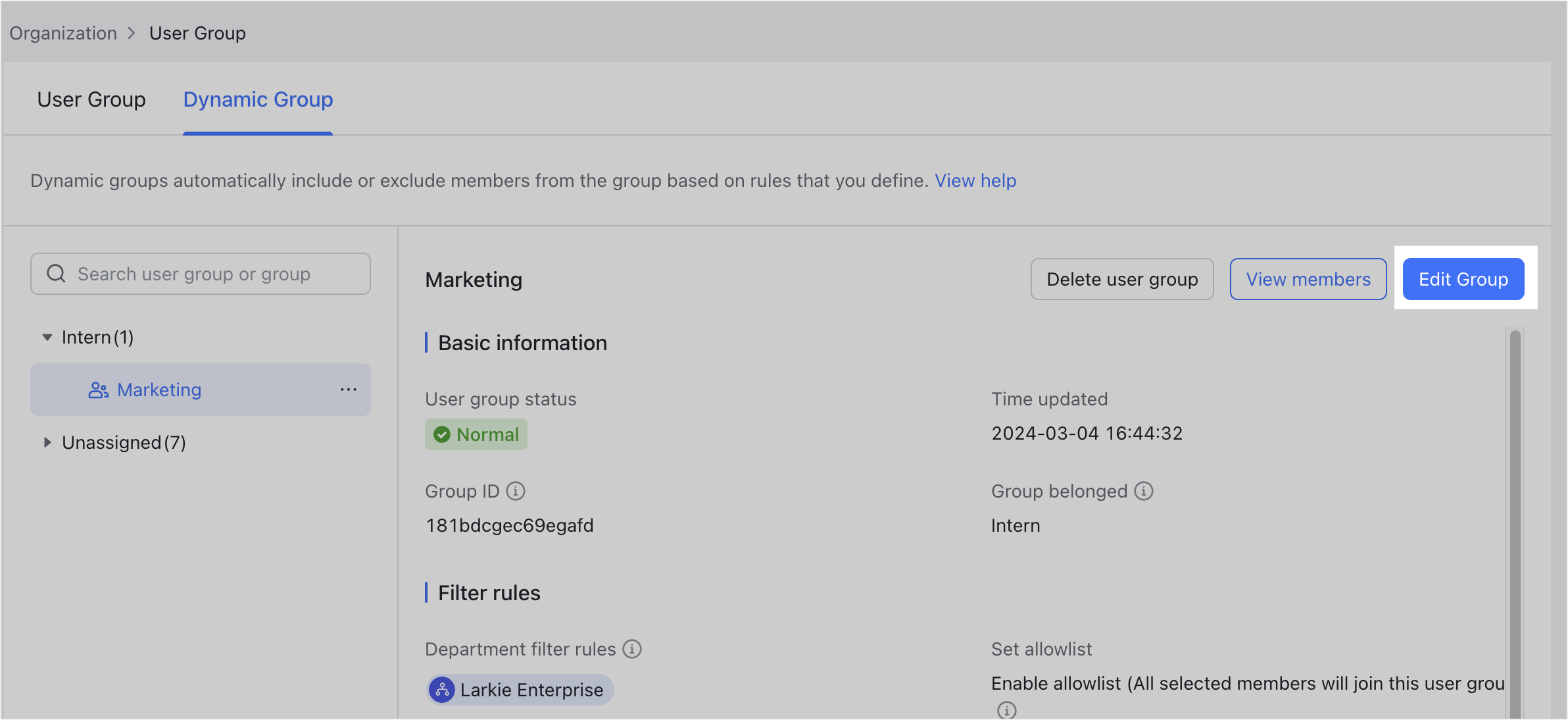1568x720 pixels.
Task: Click the info icon under the allowlist description
Action: point(1006,710)
